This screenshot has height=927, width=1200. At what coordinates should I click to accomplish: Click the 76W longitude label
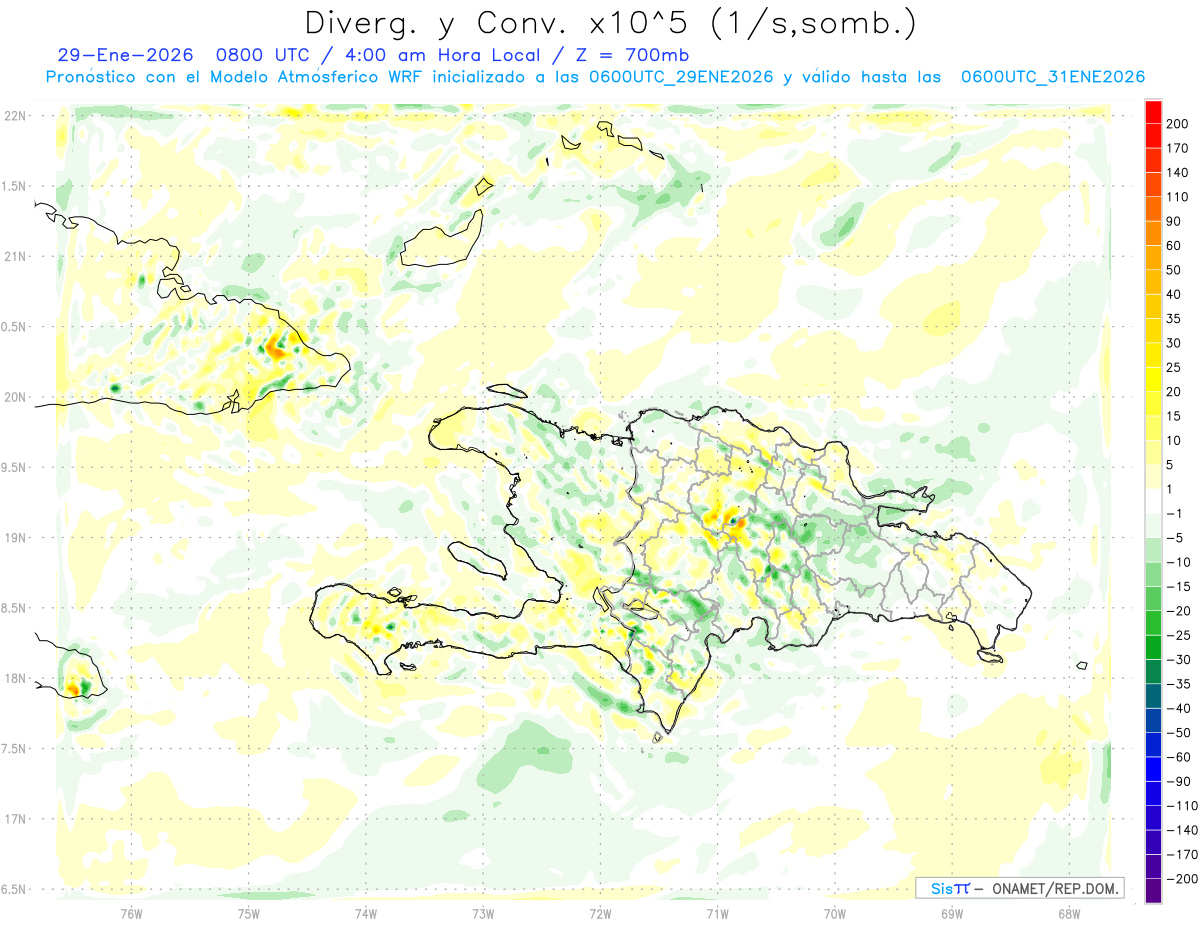tap(131, 913)
